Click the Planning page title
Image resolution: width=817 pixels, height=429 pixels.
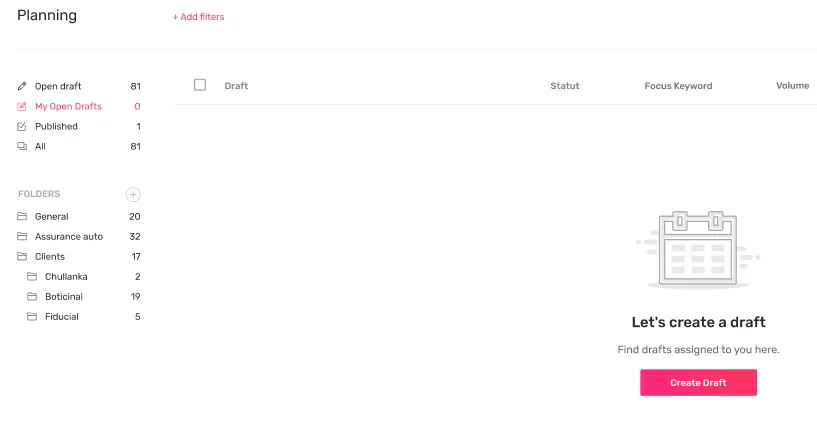pos(47,15)
